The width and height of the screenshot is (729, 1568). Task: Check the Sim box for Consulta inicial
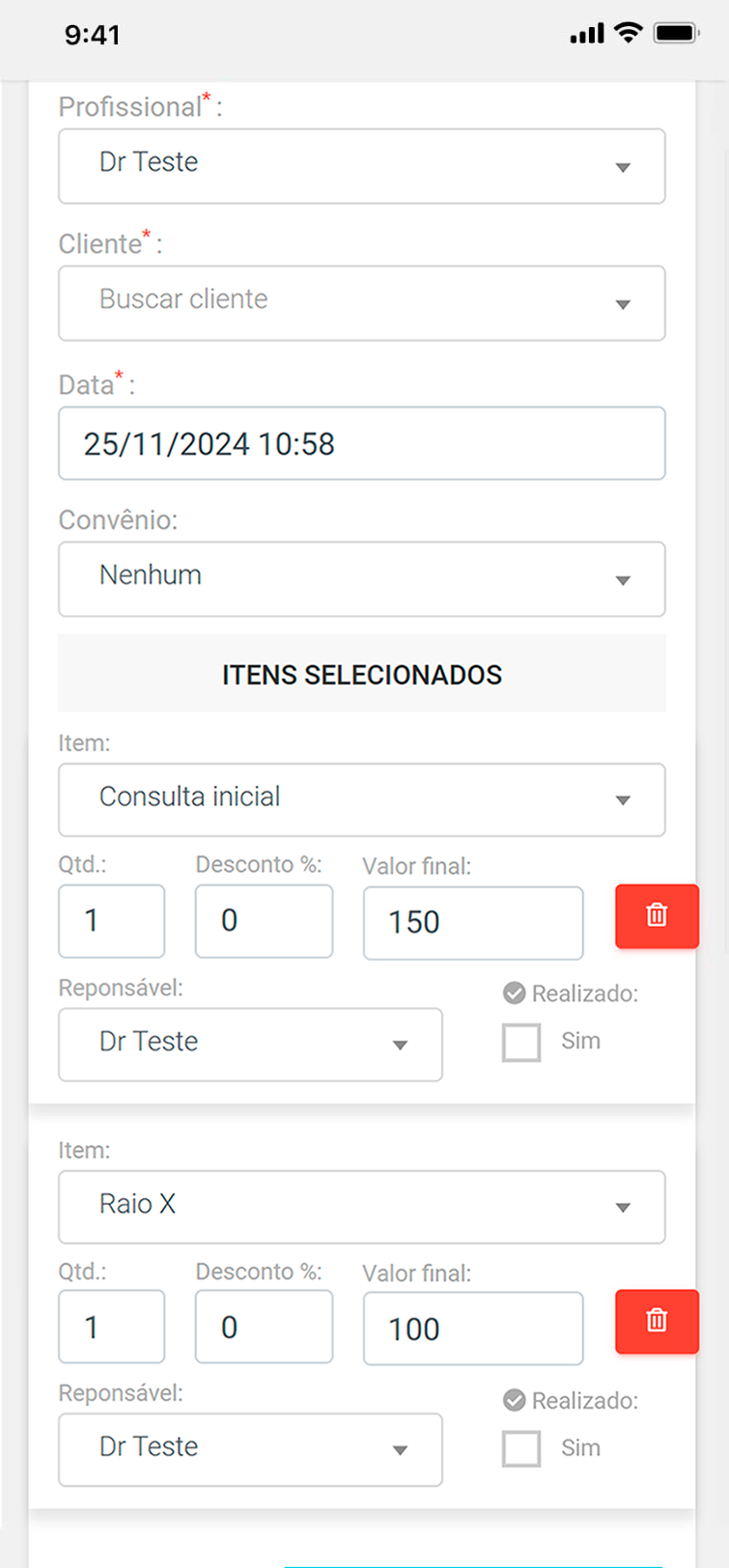521,1043
